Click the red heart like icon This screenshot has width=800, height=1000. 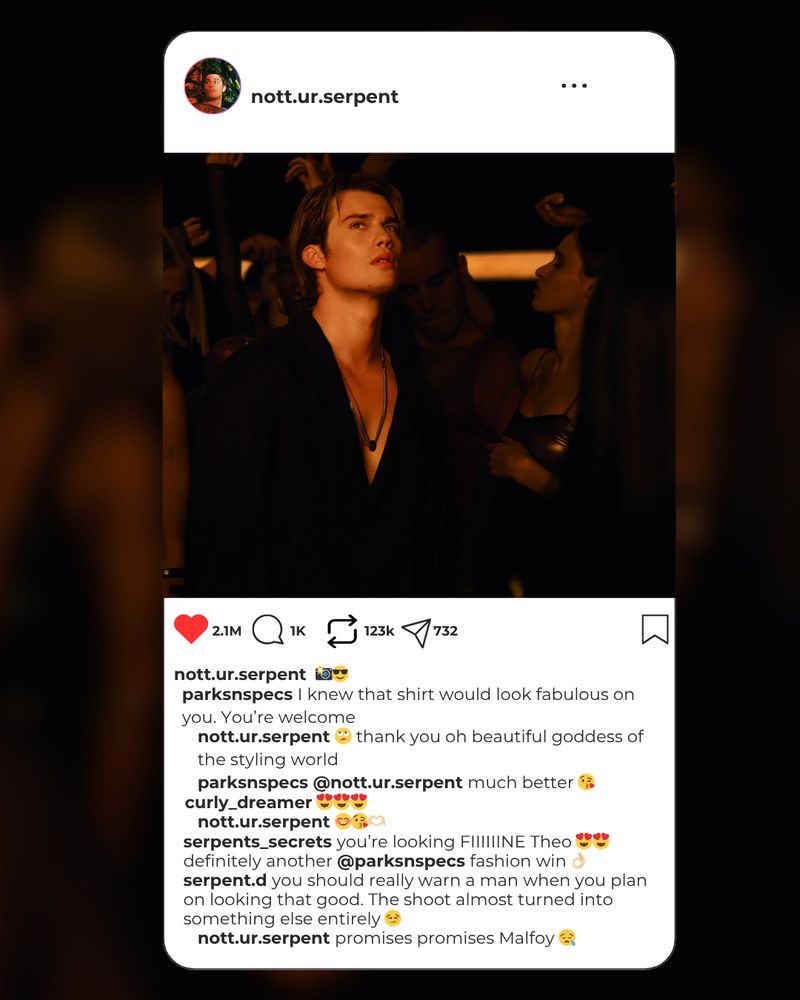pyautogui.click(x=191, y=629)
